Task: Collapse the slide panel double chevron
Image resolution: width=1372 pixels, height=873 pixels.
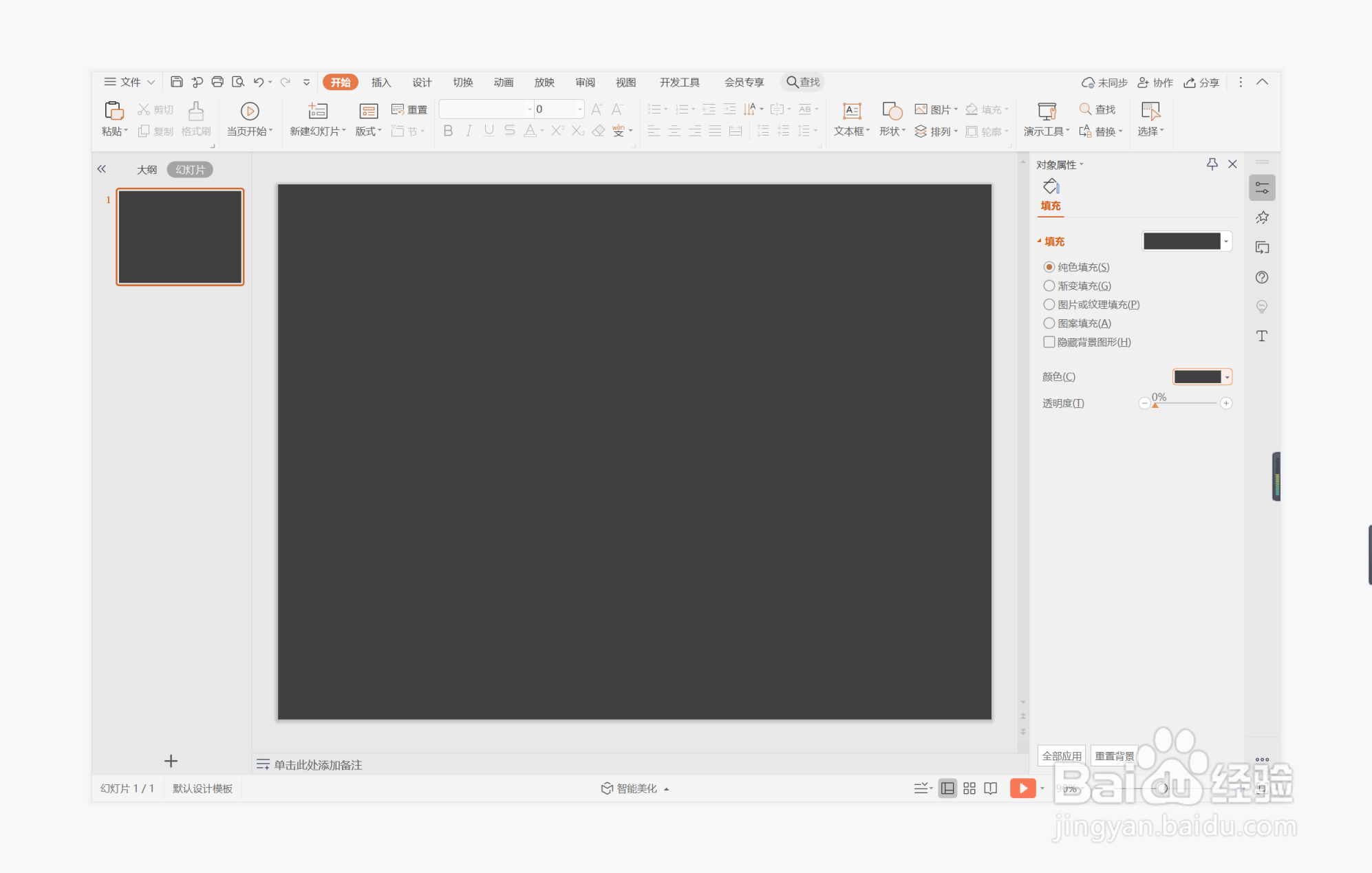Action: 102,169
